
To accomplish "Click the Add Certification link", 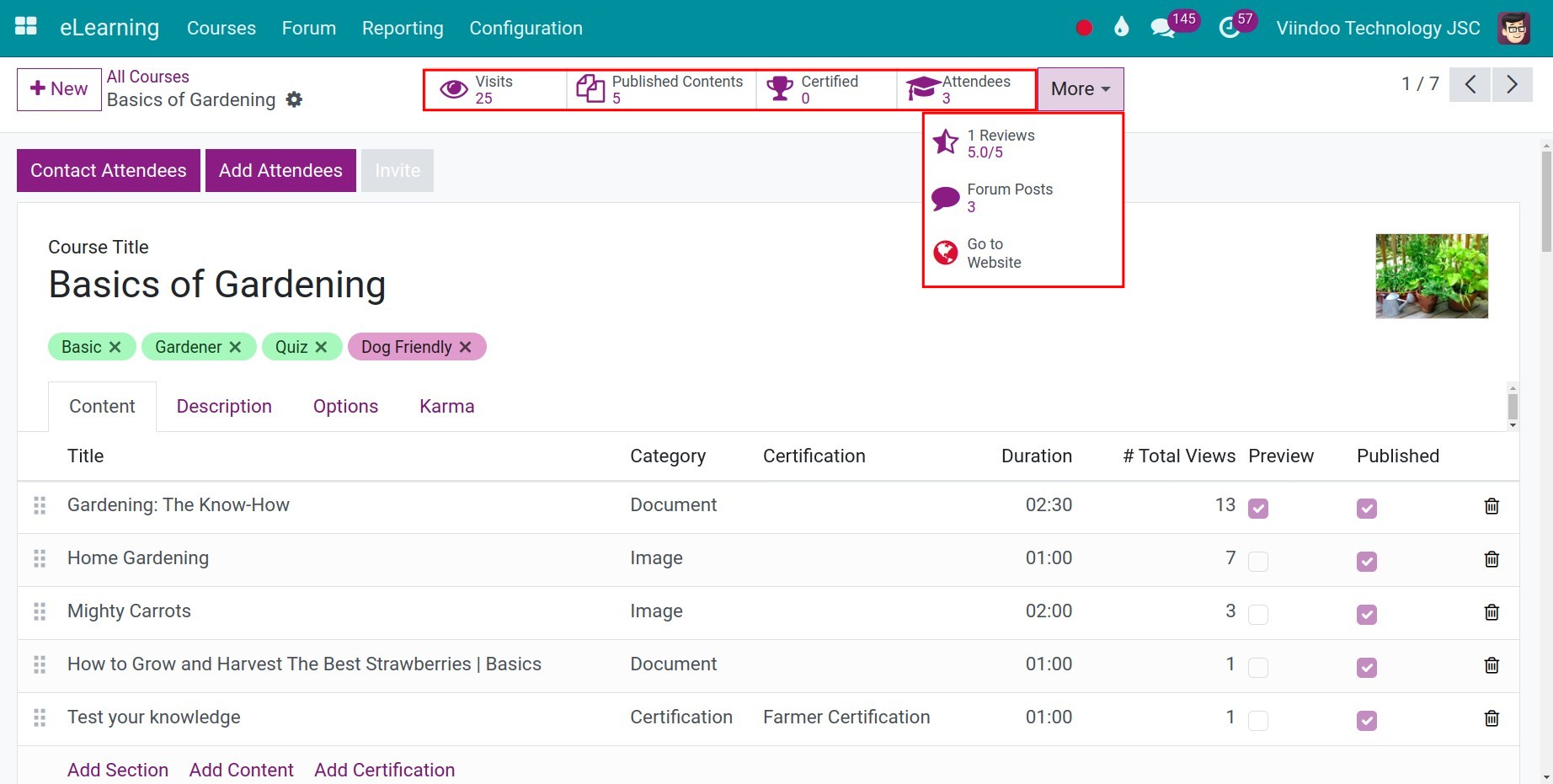I will 384,770.
